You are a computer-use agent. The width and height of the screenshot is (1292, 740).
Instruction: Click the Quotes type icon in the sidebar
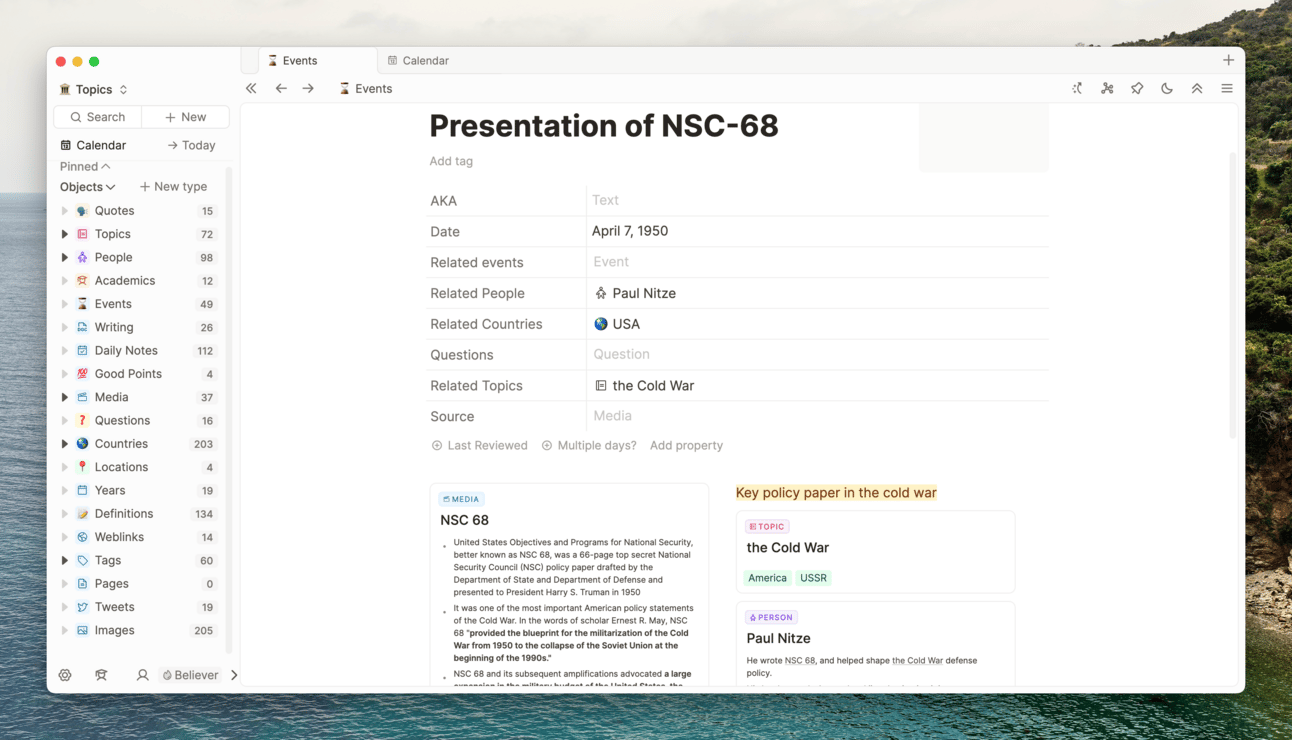82,211
